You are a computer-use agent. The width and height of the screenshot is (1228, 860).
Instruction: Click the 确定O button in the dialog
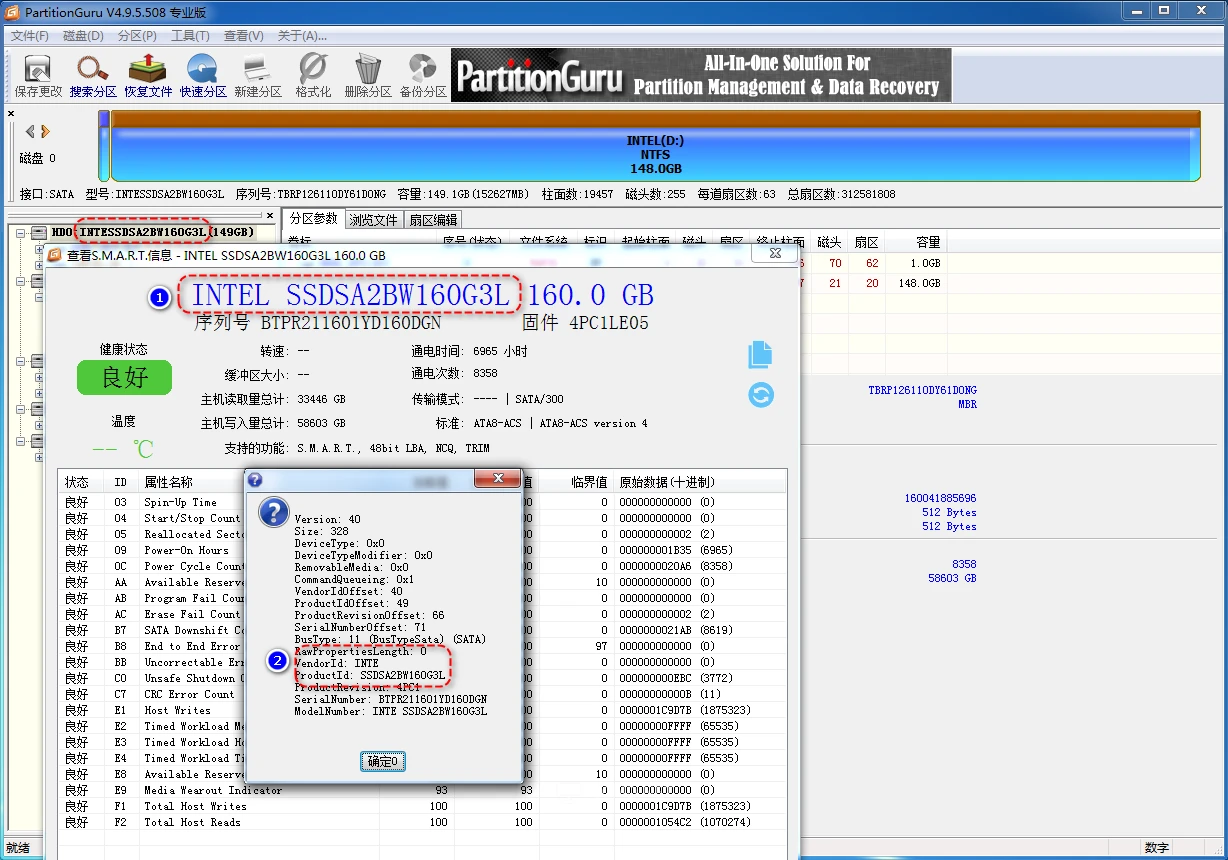click(383, 762)
